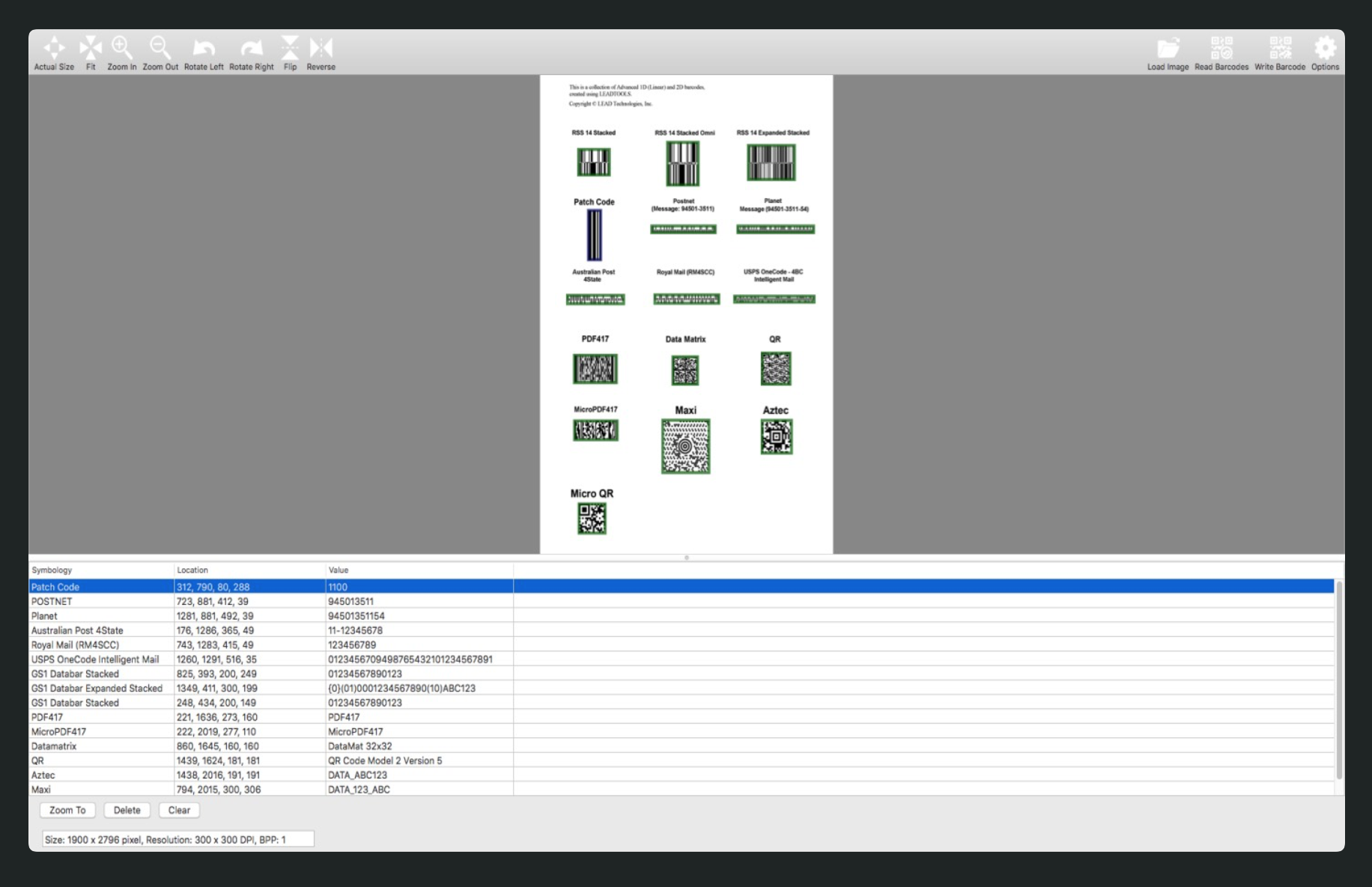This screenshot has height=887, width=1372.
Task: Click the Data Matrix barcode in the image
Action: click(x=685, y=371)
